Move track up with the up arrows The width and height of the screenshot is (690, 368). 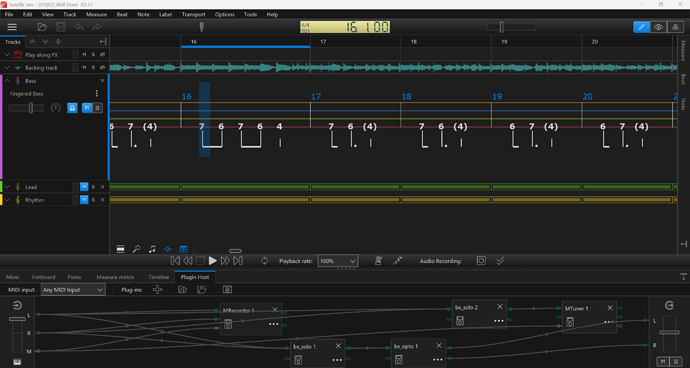click(x=32, y=42)
